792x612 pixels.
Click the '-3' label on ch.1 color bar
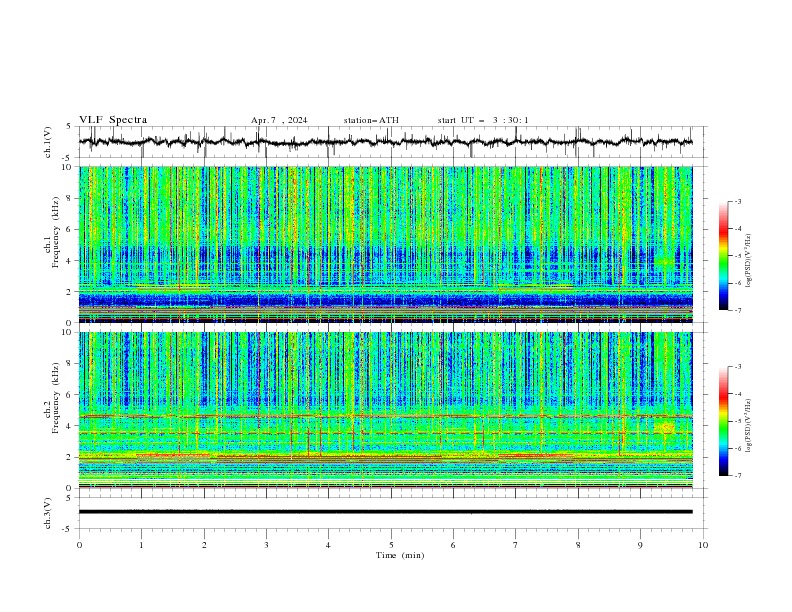coord(737,201)
